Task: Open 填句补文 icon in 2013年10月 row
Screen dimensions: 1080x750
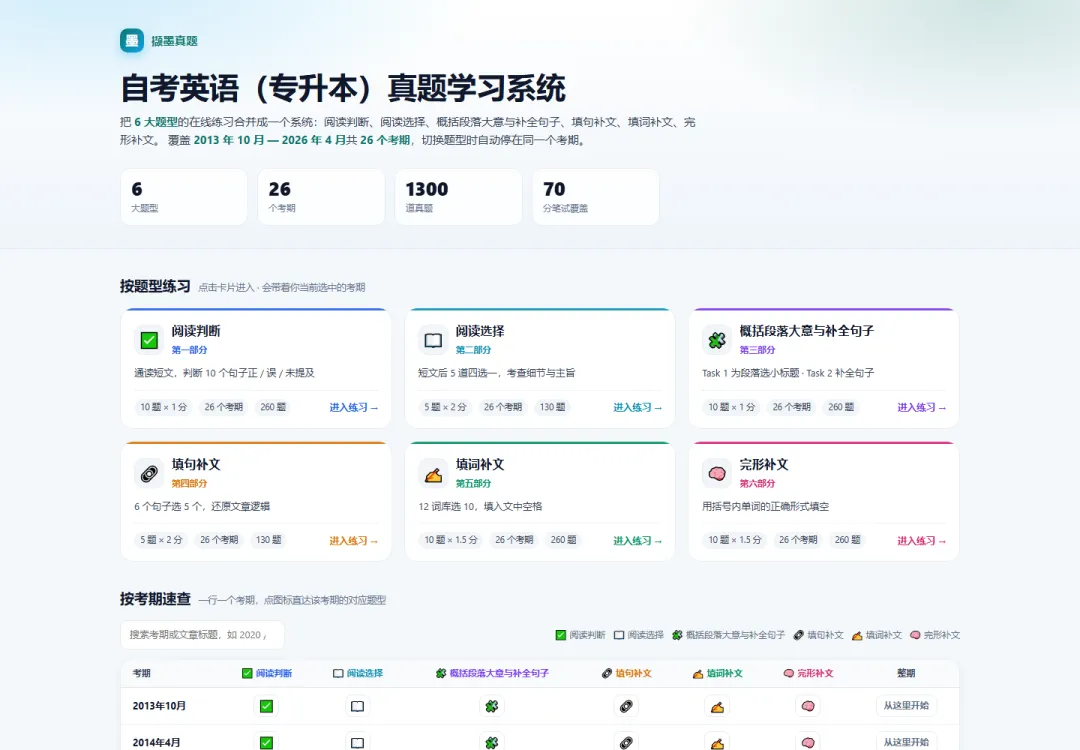Action: 626,706
